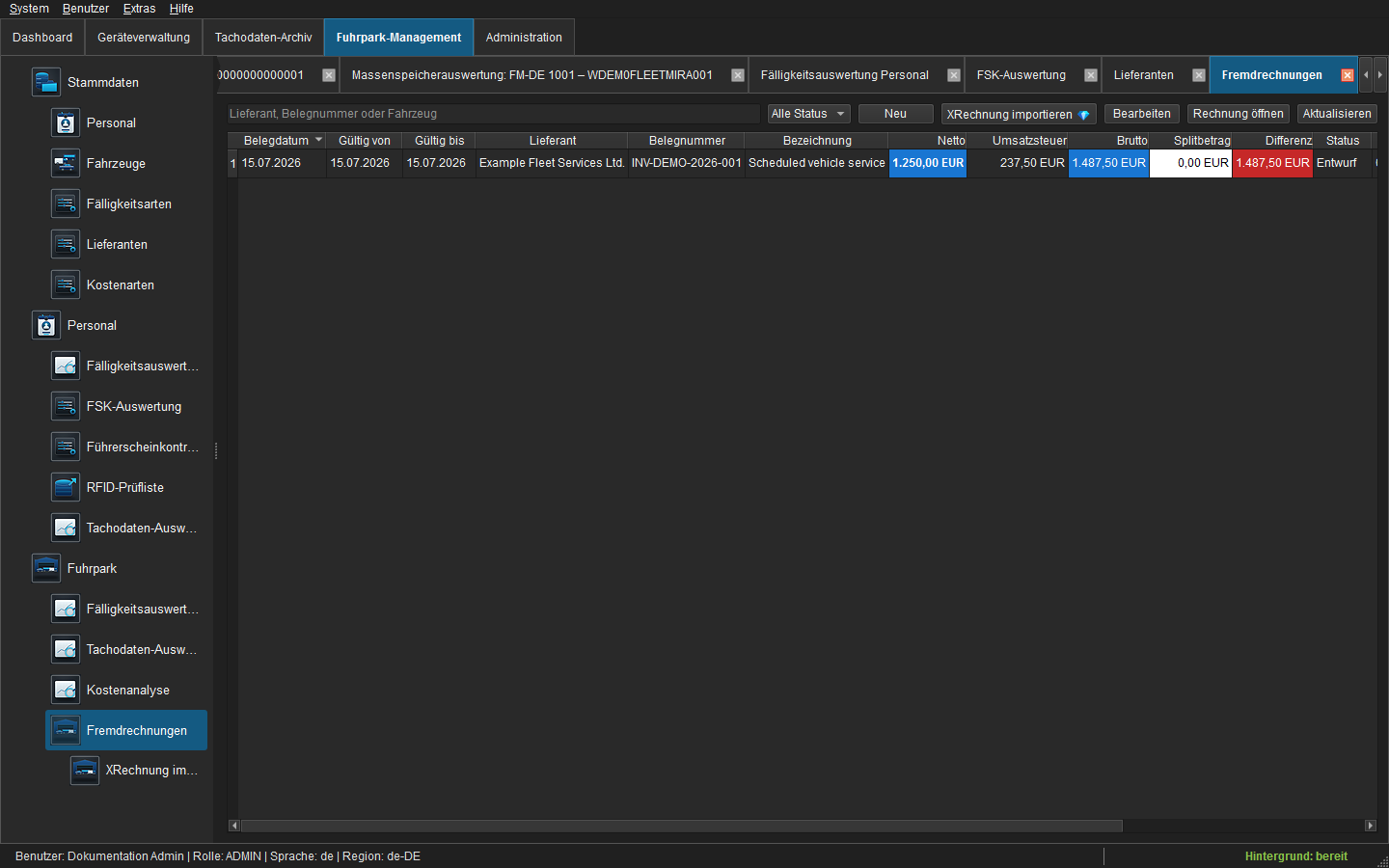Screen dimensions: 1389x868
Task: Close the 000000000001 tab
Action: click(x=329, y=75)
